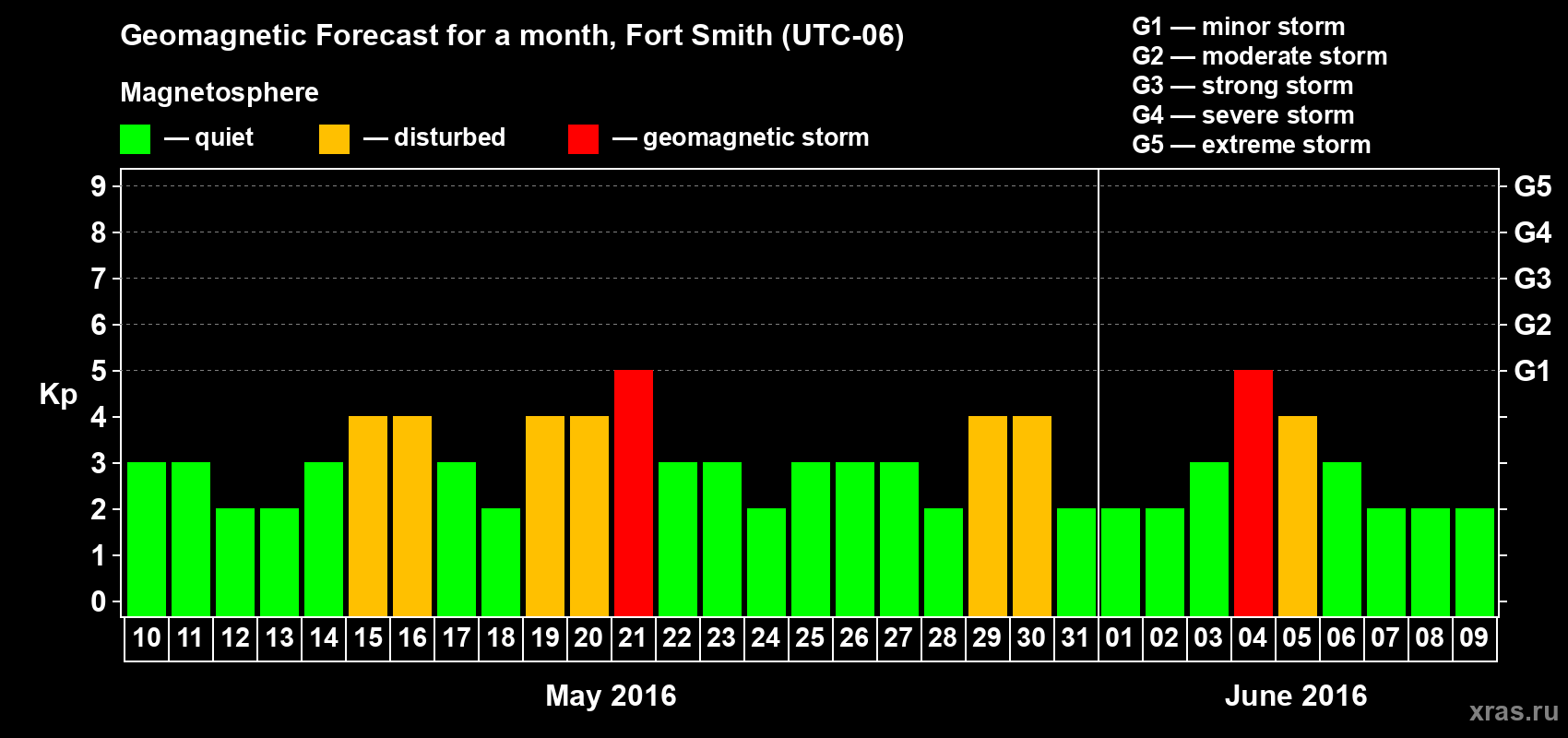Click the G3 label on right axis
This screenshot has height=738, width=1568.
1532,279
